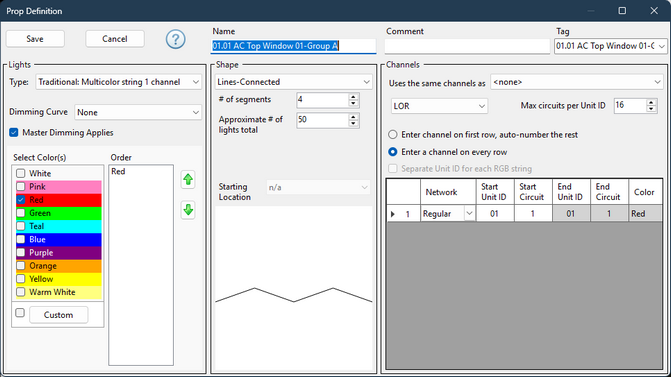Click the Network column header
Screen dimensions: 671x377
(448, 192)
